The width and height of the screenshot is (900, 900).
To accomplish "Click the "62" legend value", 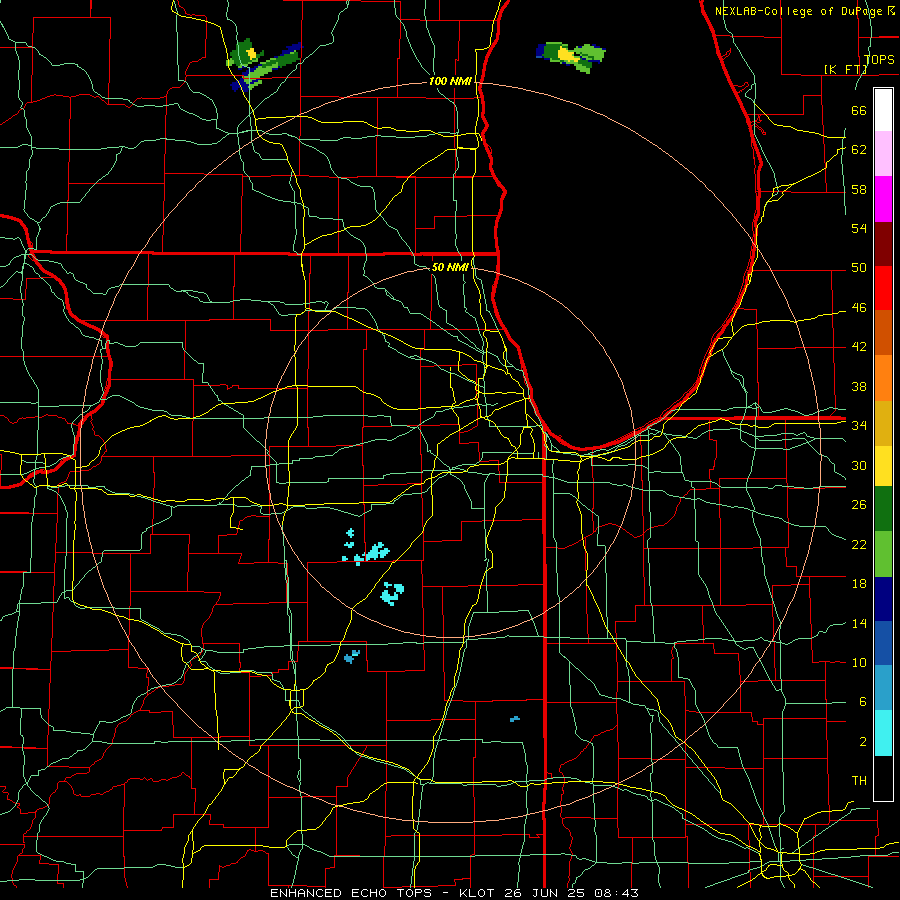I will pos(859,150).
